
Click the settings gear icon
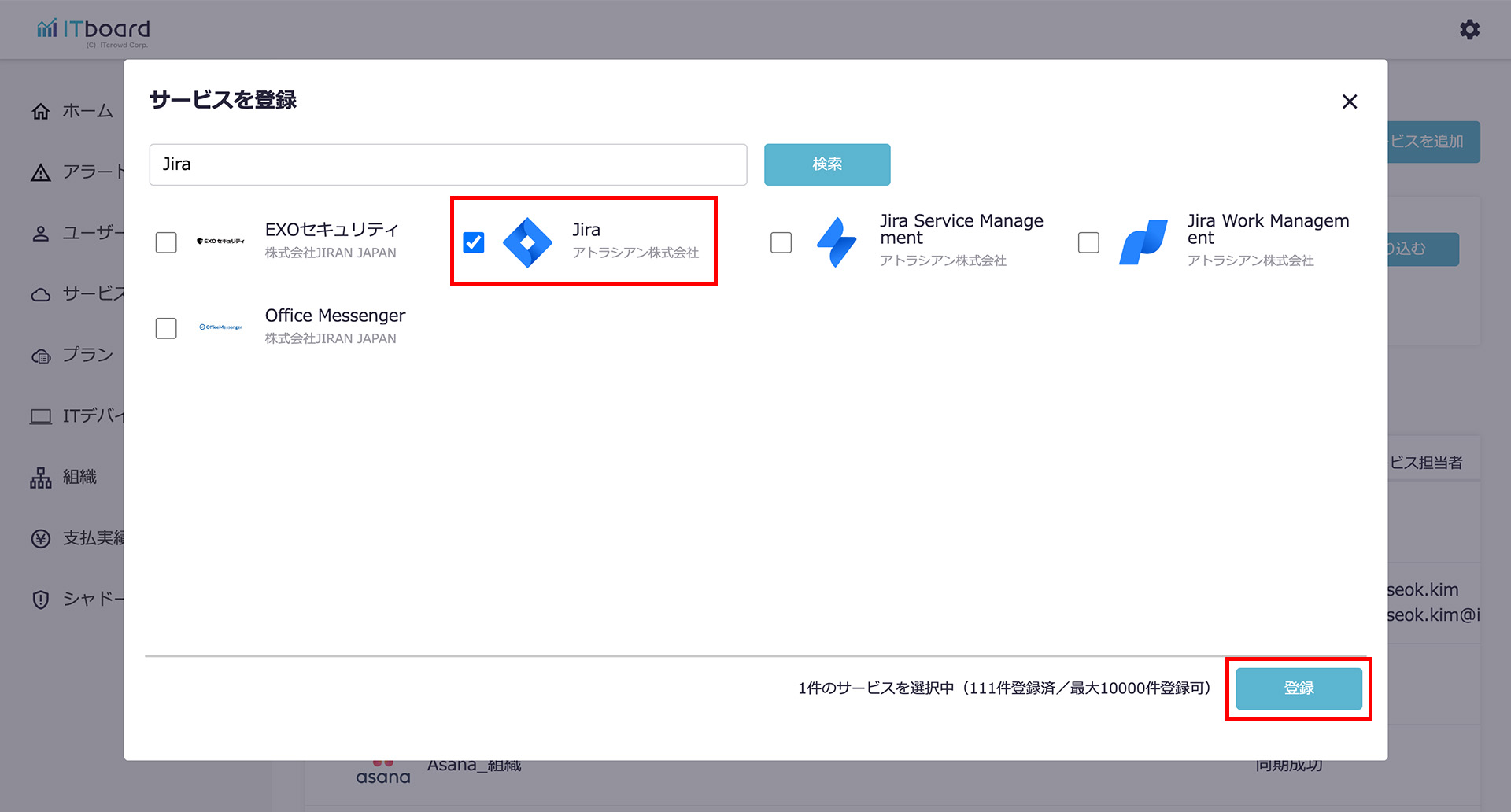(1469, 30)
